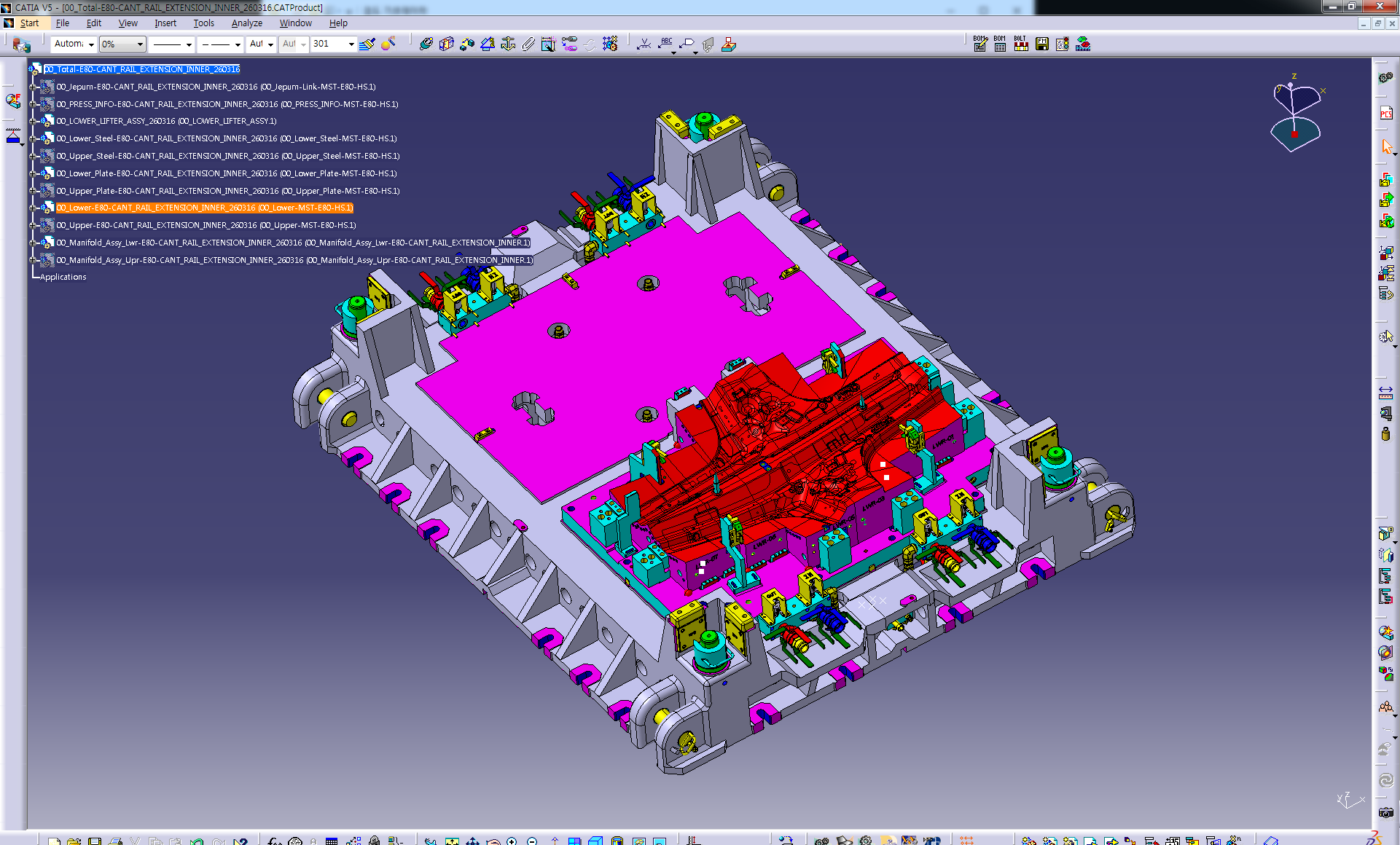
Task: Click the view compass in the viewport
Action: pos(1297,113)
